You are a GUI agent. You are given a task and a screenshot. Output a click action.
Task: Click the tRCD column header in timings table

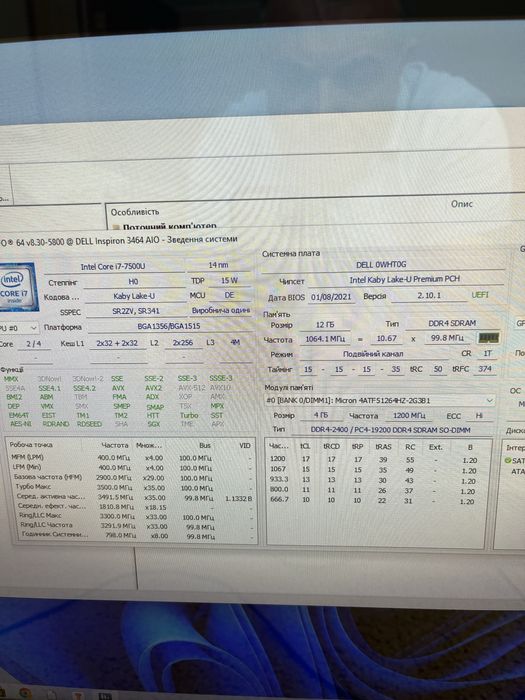pos(332,446)
